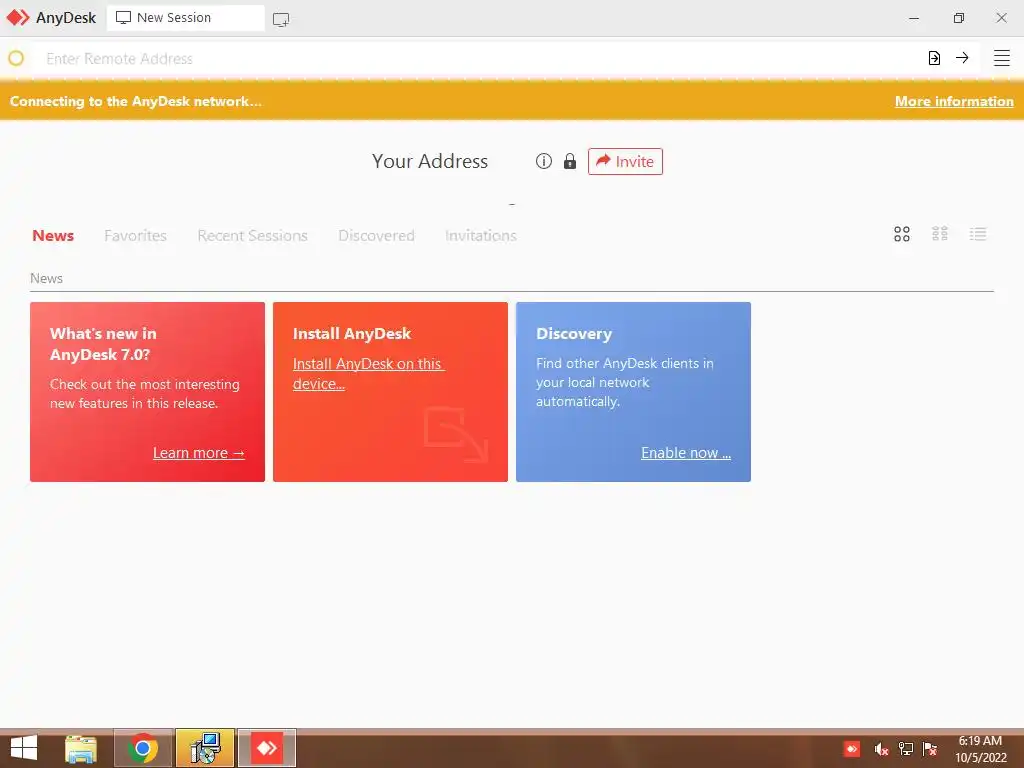Open the Windows Start button
1024x768 pixels.
click(24, 748)
